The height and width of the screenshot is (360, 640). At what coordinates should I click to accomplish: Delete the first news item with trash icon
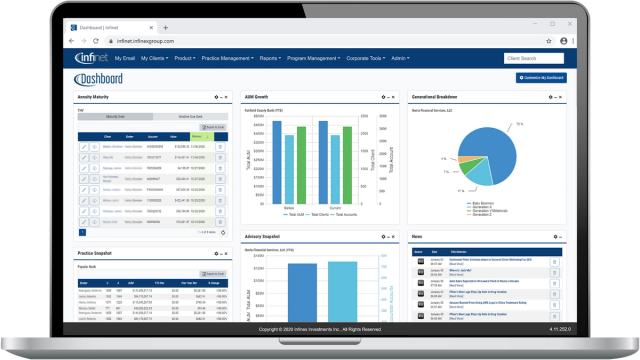[x=554, y=262]
